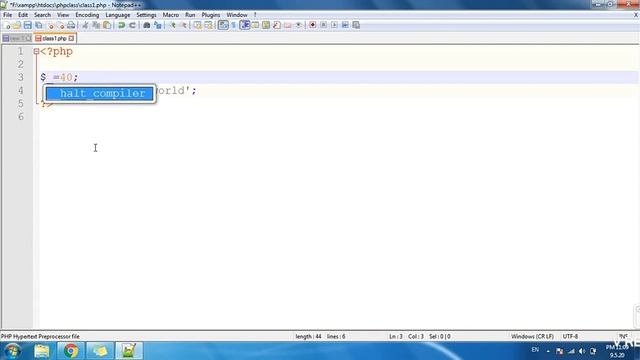Click the Paste toolbar icon
This screenshot has height=360, width=640.
(x=107, y=25)
